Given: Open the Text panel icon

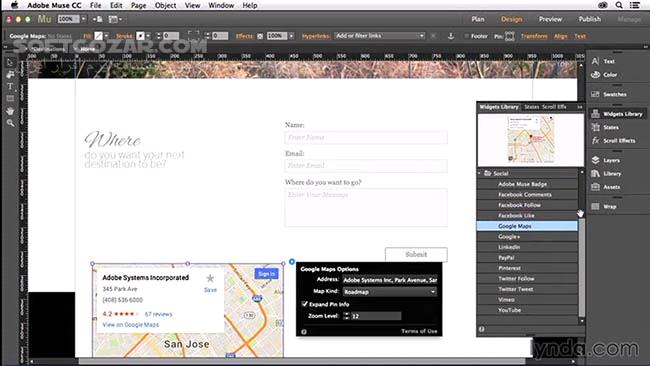Looking at the screenshot, I should (595, 61).
